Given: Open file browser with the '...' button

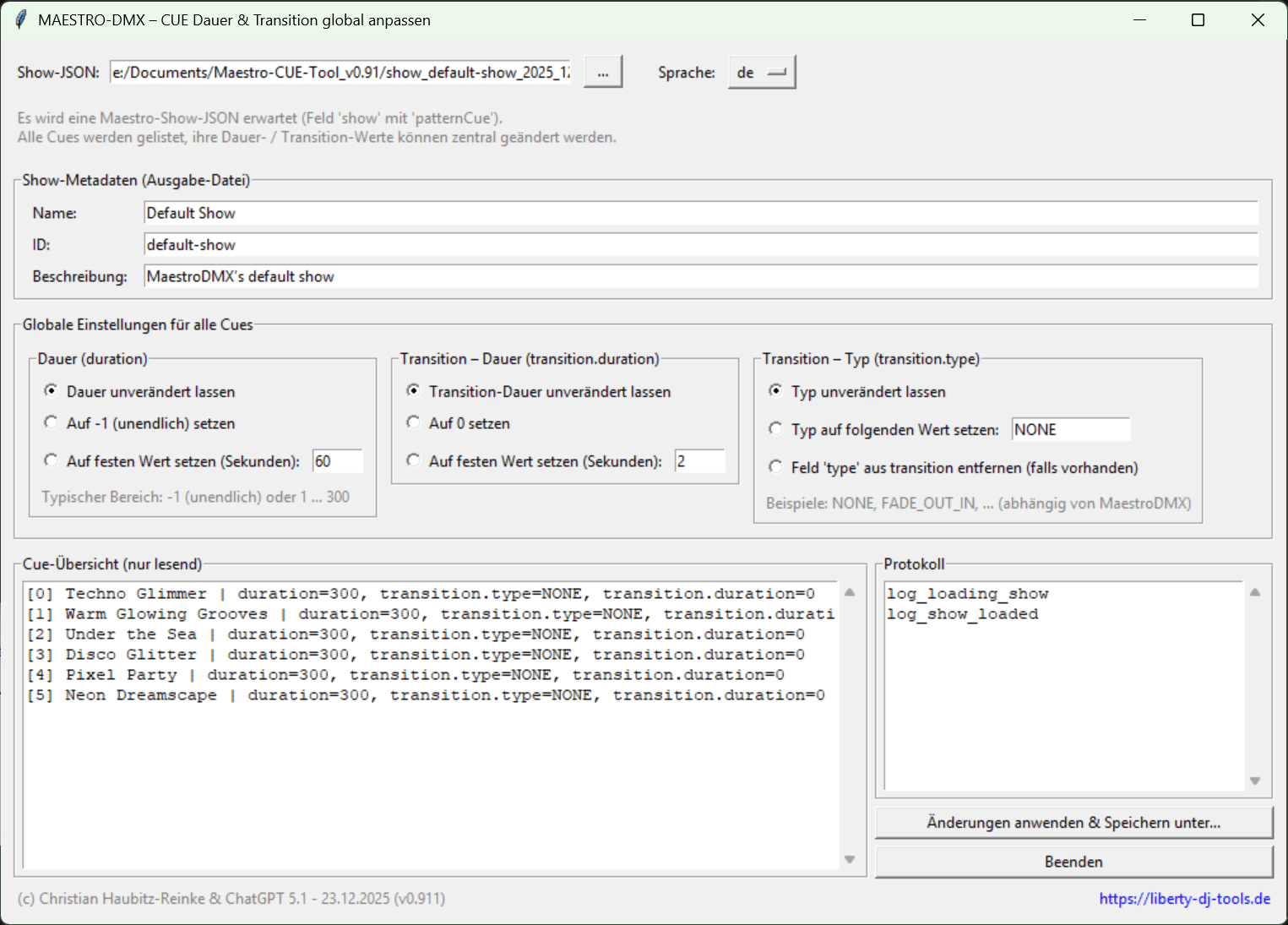Looking at the screenshot, I should [602, 73].
